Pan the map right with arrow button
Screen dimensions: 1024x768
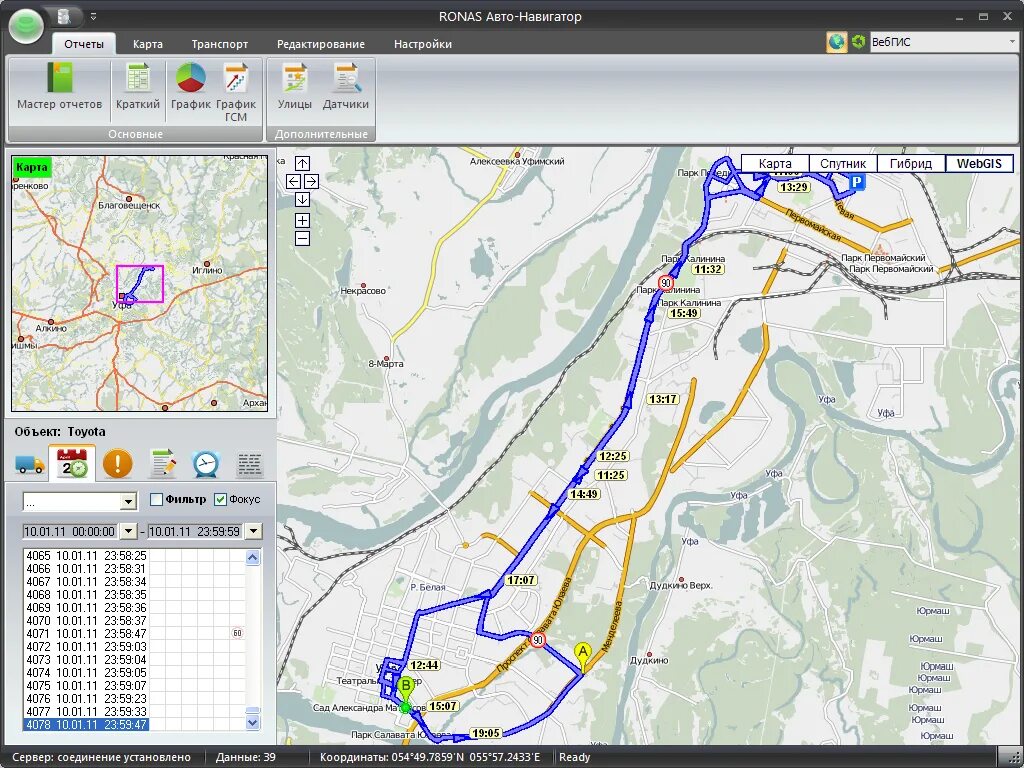312,182
